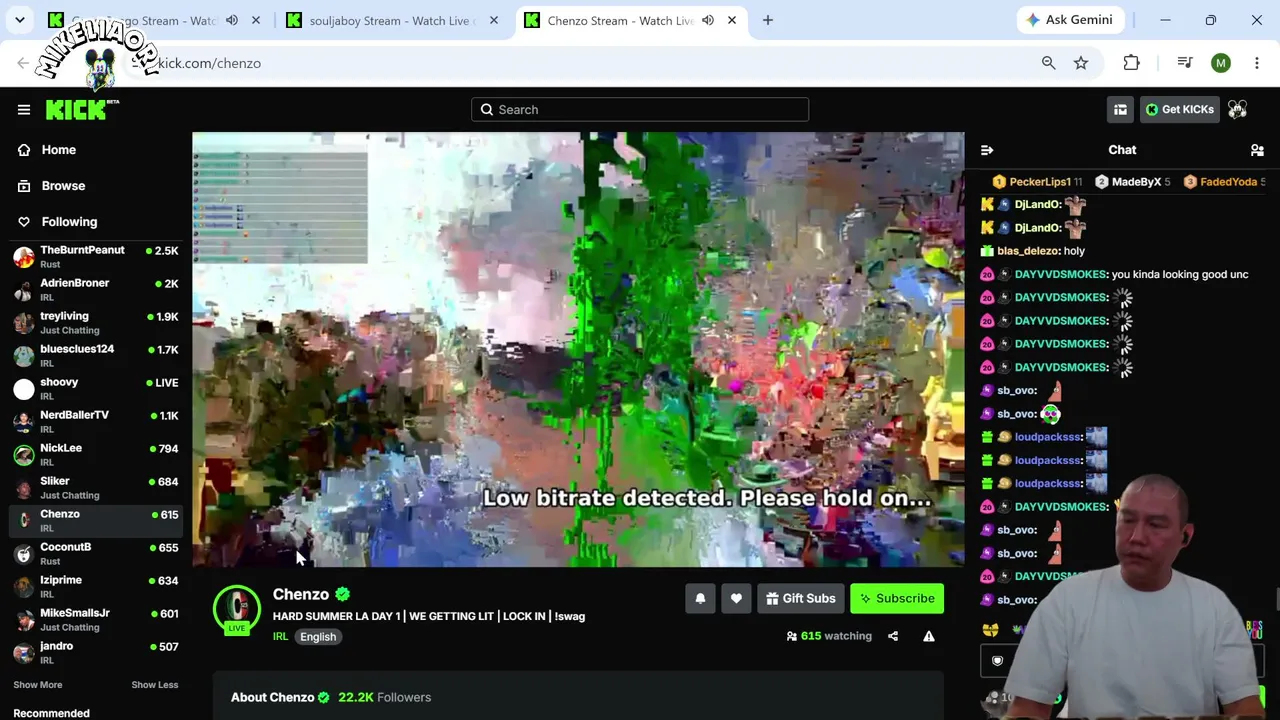Collapse the list with Show Less

pos(155,685)
